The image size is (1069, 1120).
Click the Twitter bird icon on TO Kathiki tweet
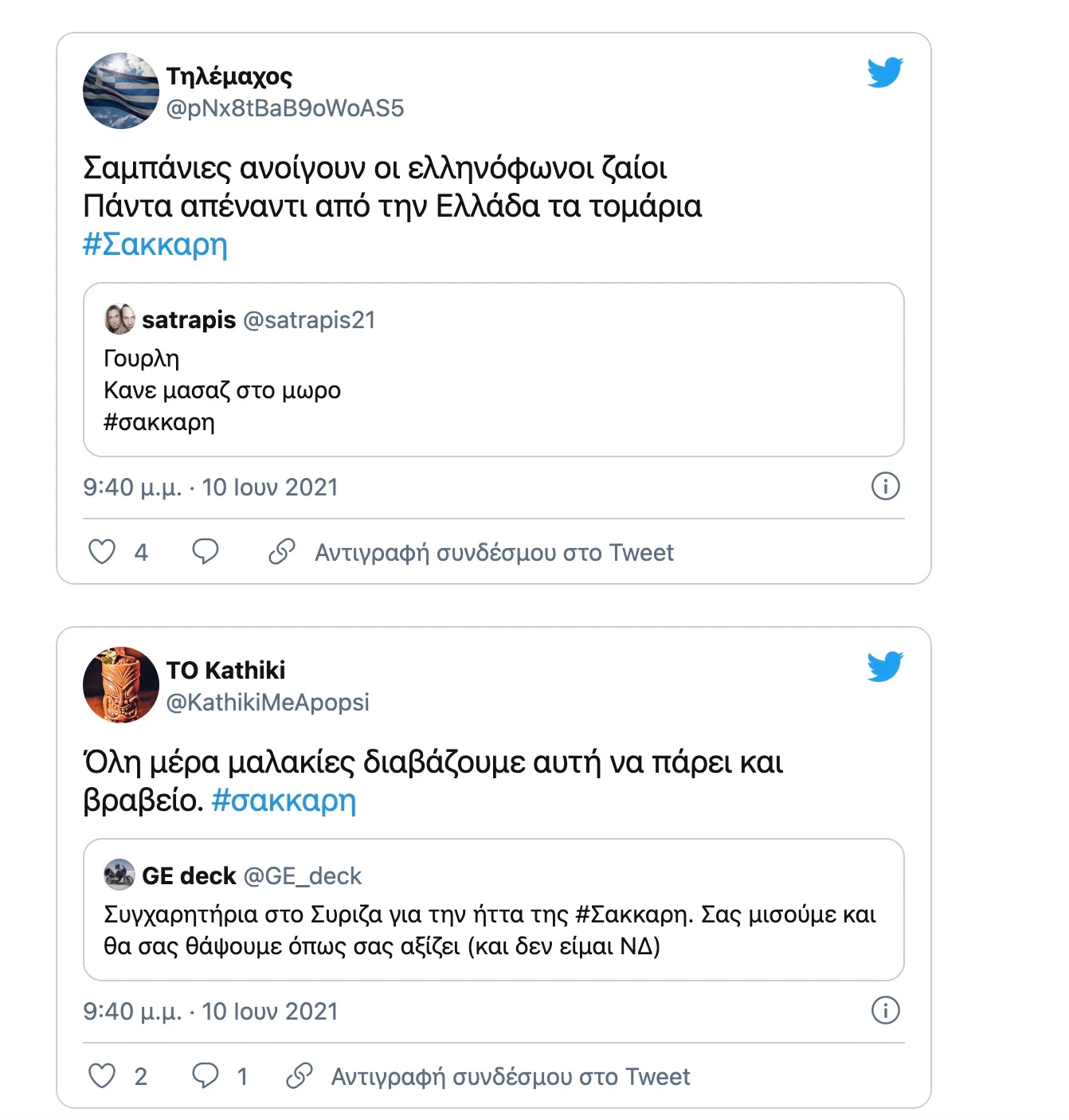coord(885,667)
